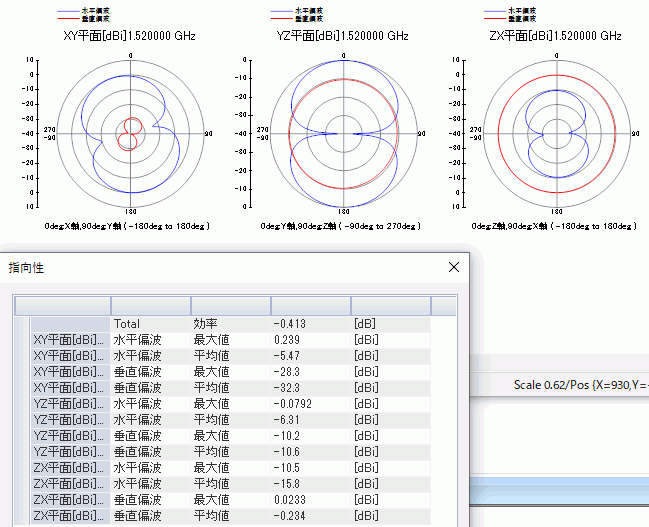
Task: Click the XY平面 polar chart title
Action: pyautogui.click(x=129, y=36)
